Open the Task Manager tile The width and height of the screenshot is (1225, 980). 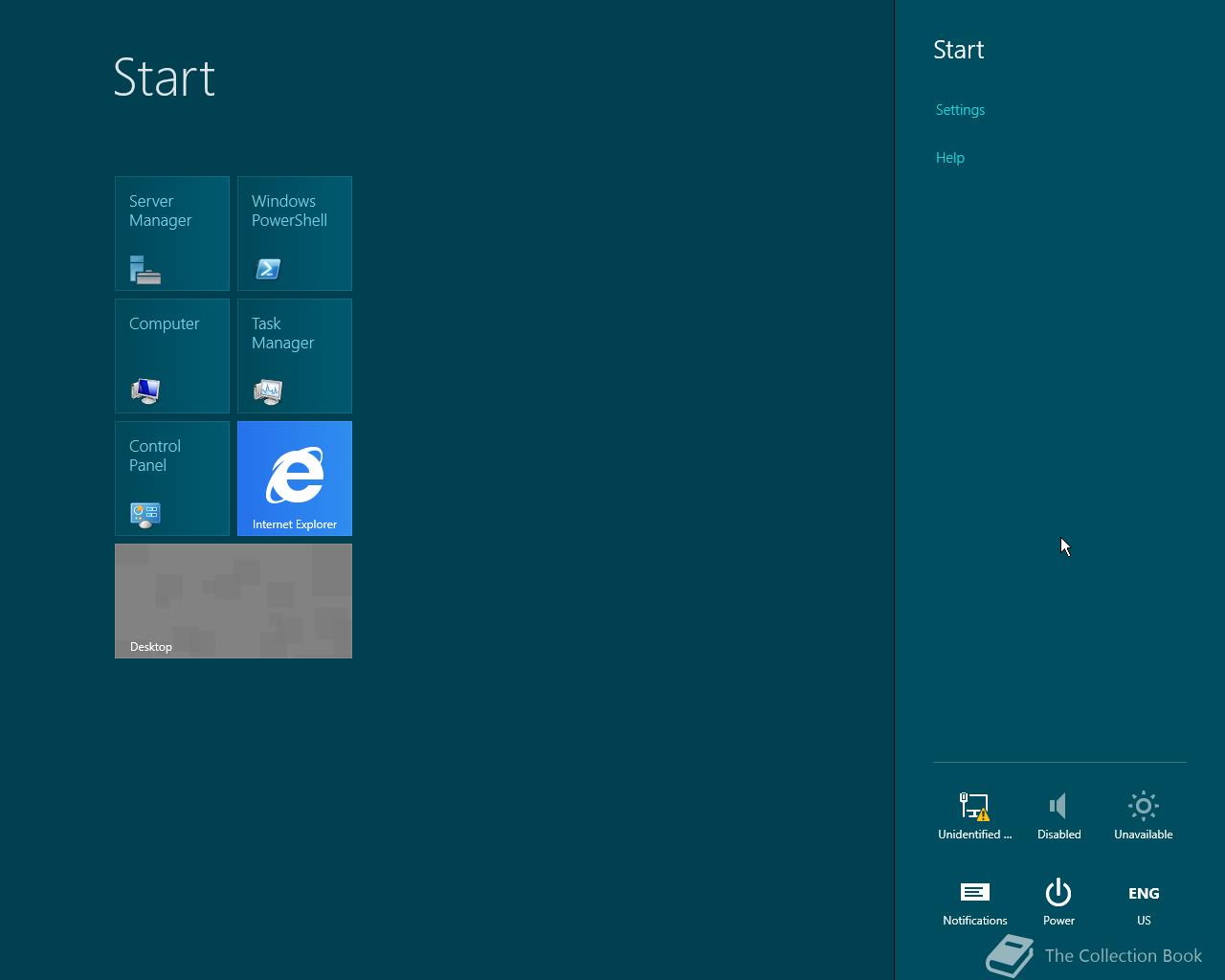coord(295,356)
